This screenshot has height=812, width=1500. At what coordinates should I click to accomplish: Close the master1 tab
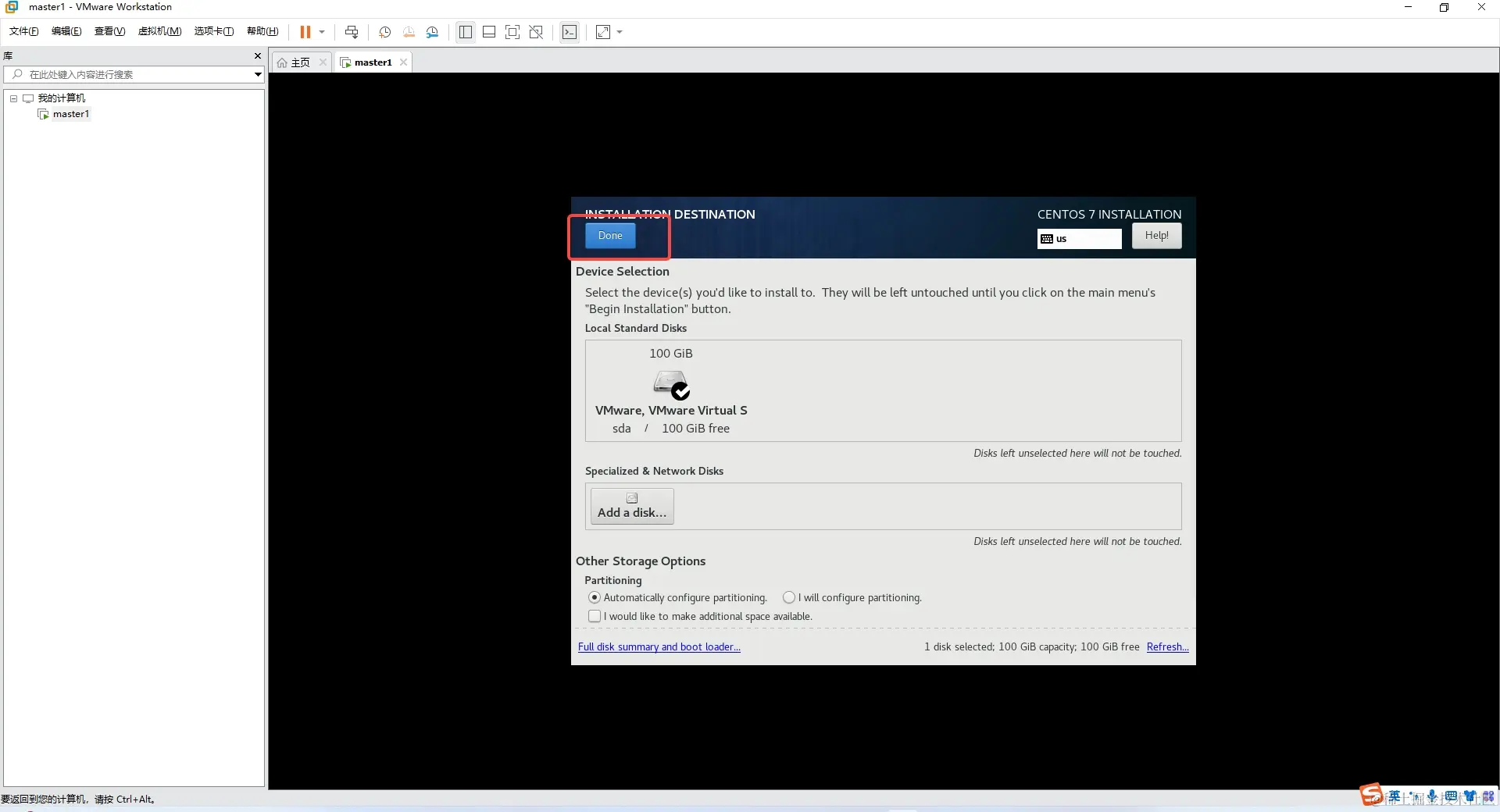pos(403,62)
